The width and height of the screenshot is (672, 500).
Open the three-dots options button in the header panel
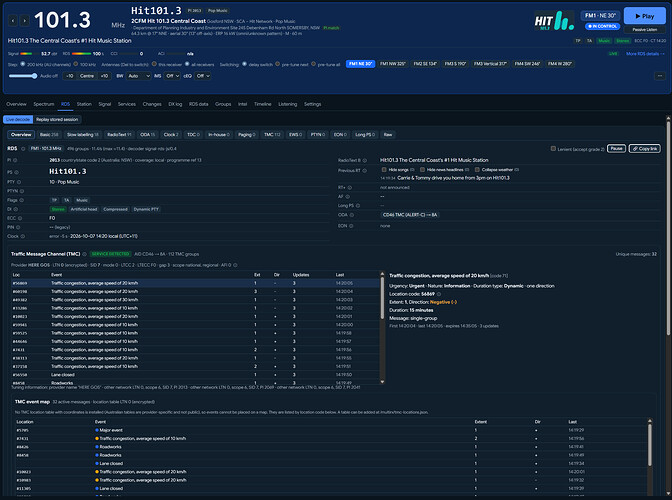coord(660,76)
